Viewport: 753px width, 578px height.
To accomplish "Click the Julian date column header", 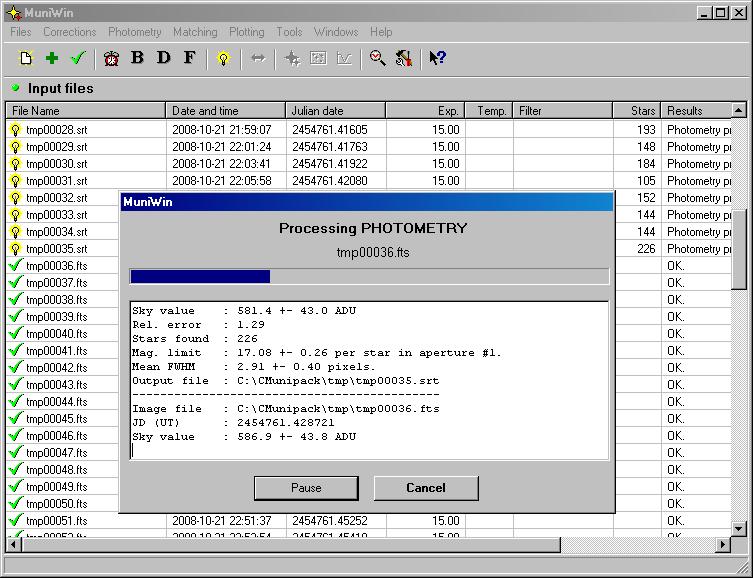I will pyautogui.click(x=335, y=111).
